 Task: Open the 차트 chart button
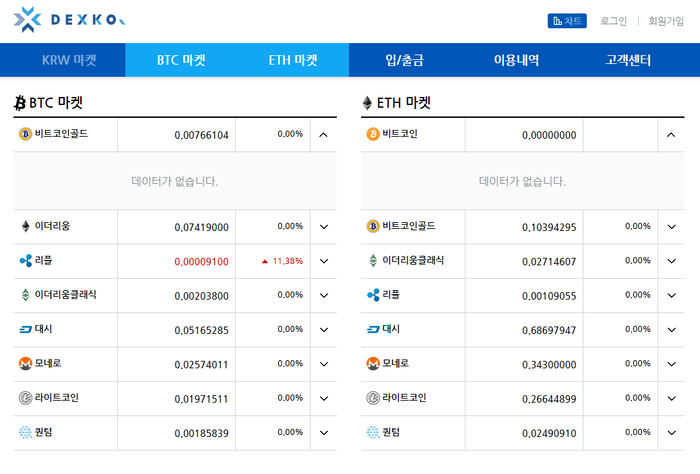pos(567,21)
